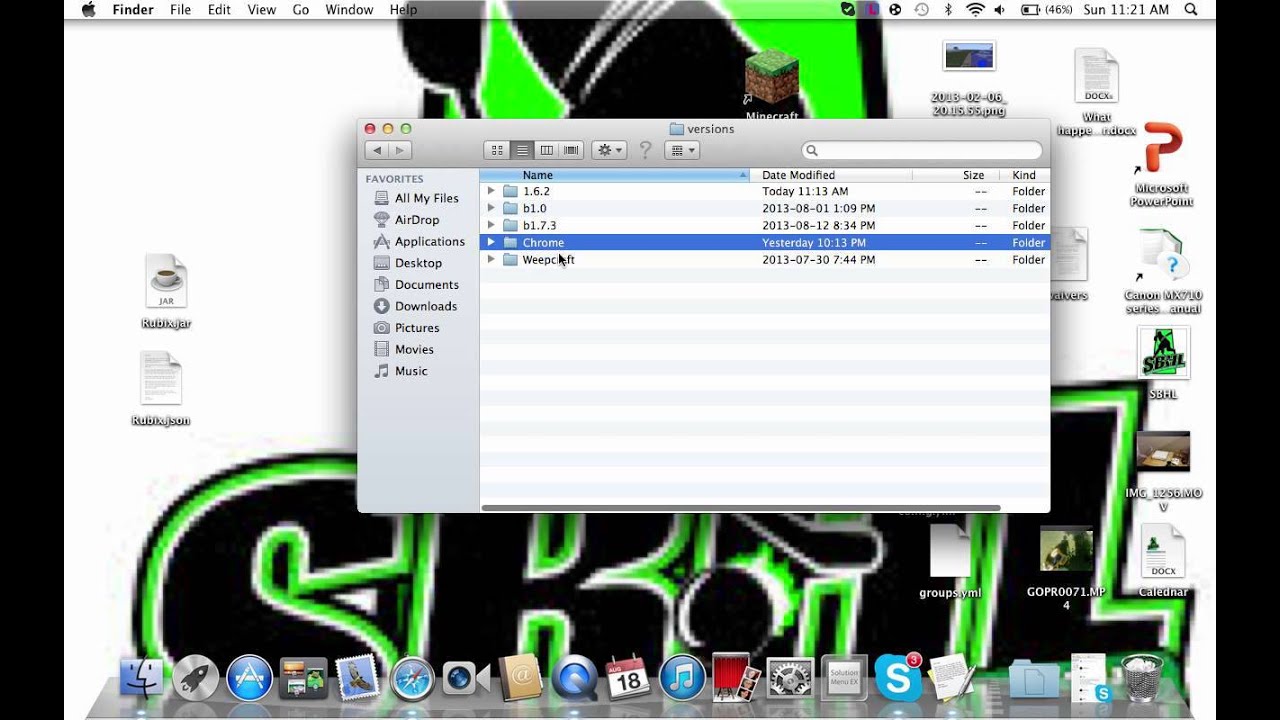Open Mail from the Dock
The width and height of the screenshot is (1280, 720).
[357, 677]
